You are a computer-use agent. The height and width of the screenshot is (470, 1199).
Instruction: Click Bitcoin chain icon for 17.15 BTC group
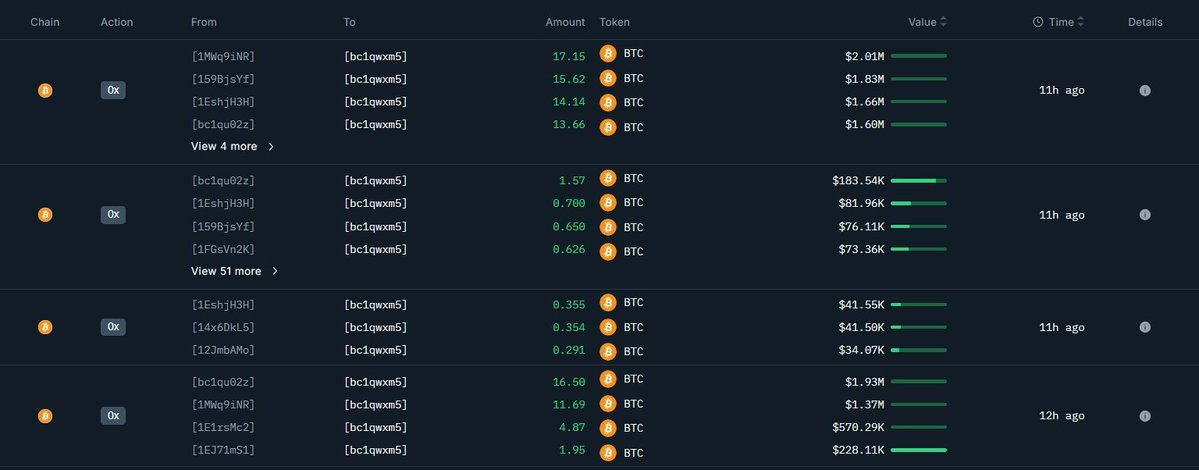click(x=45, y=90)
